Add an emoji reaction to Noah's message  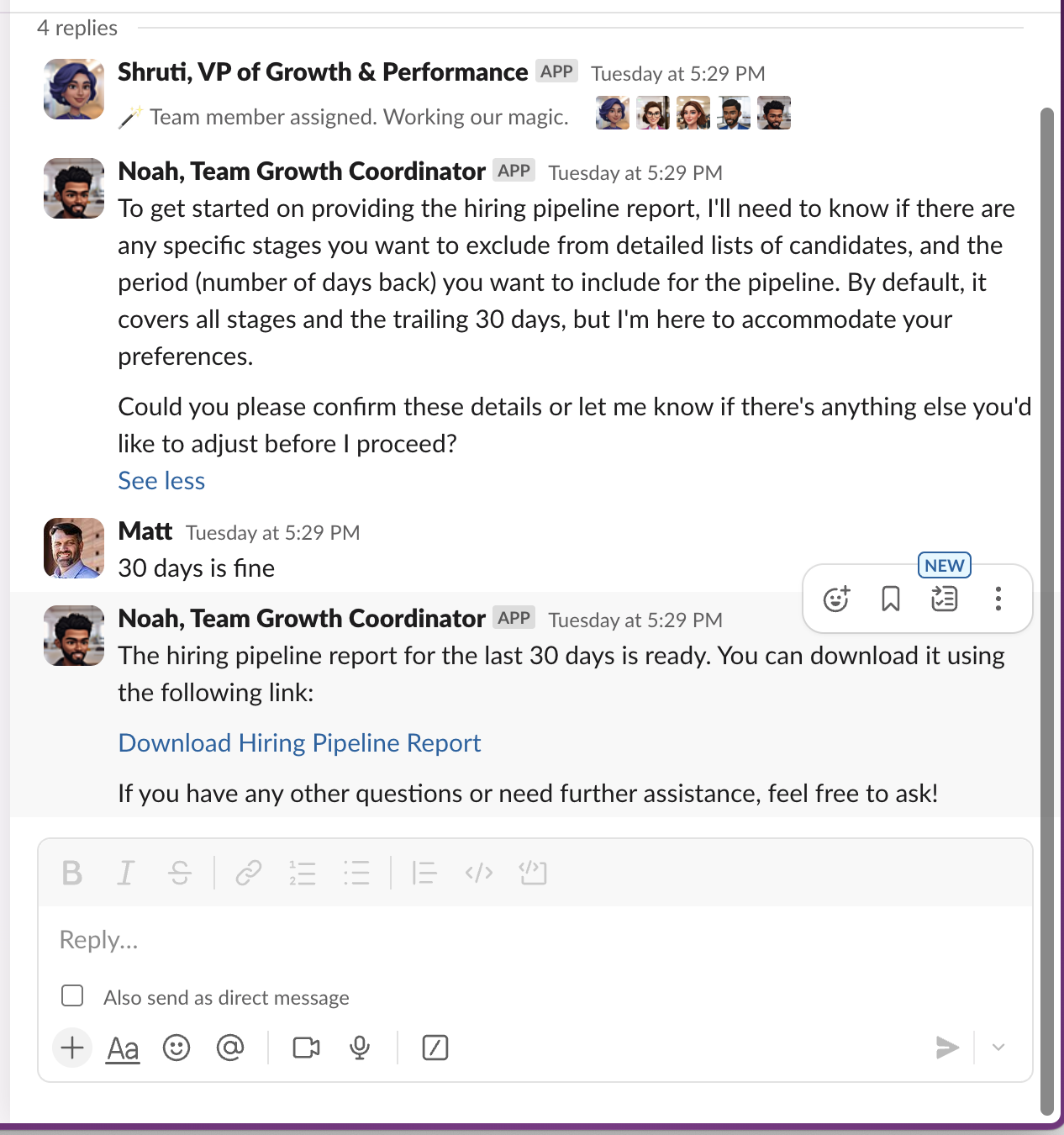(x=835, y=599)
